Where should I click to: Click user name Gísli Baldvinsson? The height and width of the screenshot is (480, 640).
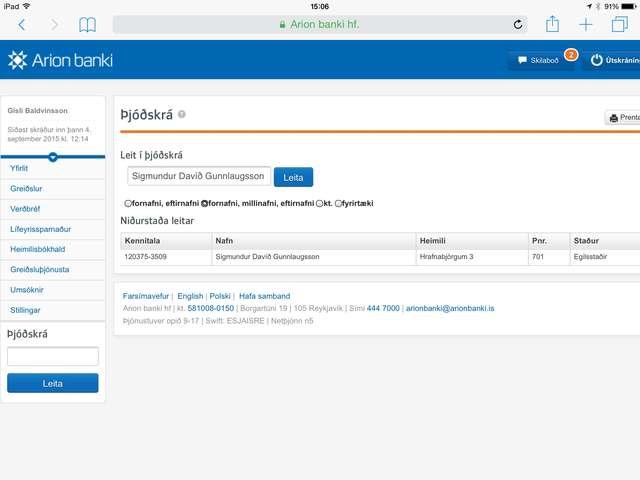tap(38, 111)
